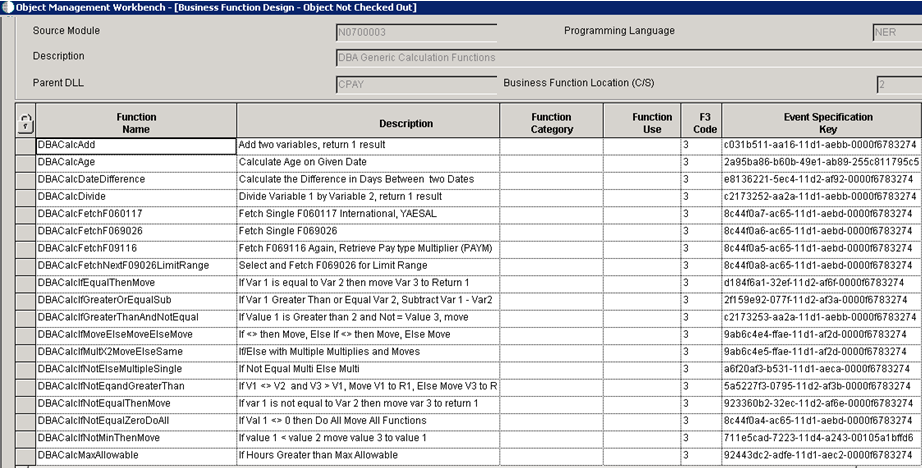Click the Function Name column header
The height and width of the screenshot is (468, 922).
pyautogui.click(x=136, y=121)
